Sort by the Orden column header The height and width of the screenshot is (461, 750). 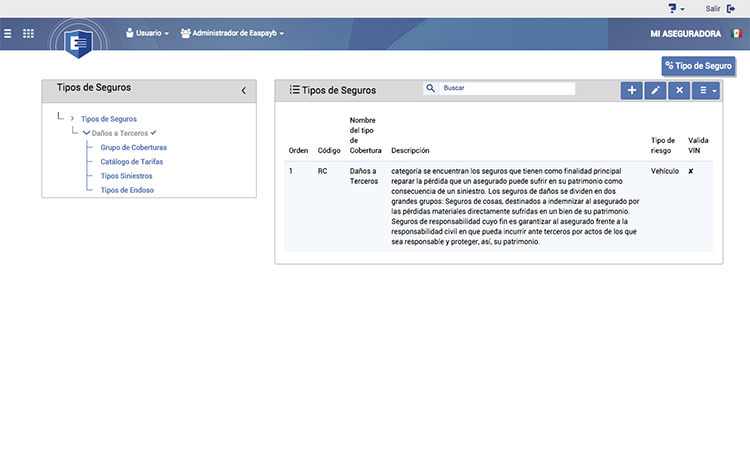298,151
